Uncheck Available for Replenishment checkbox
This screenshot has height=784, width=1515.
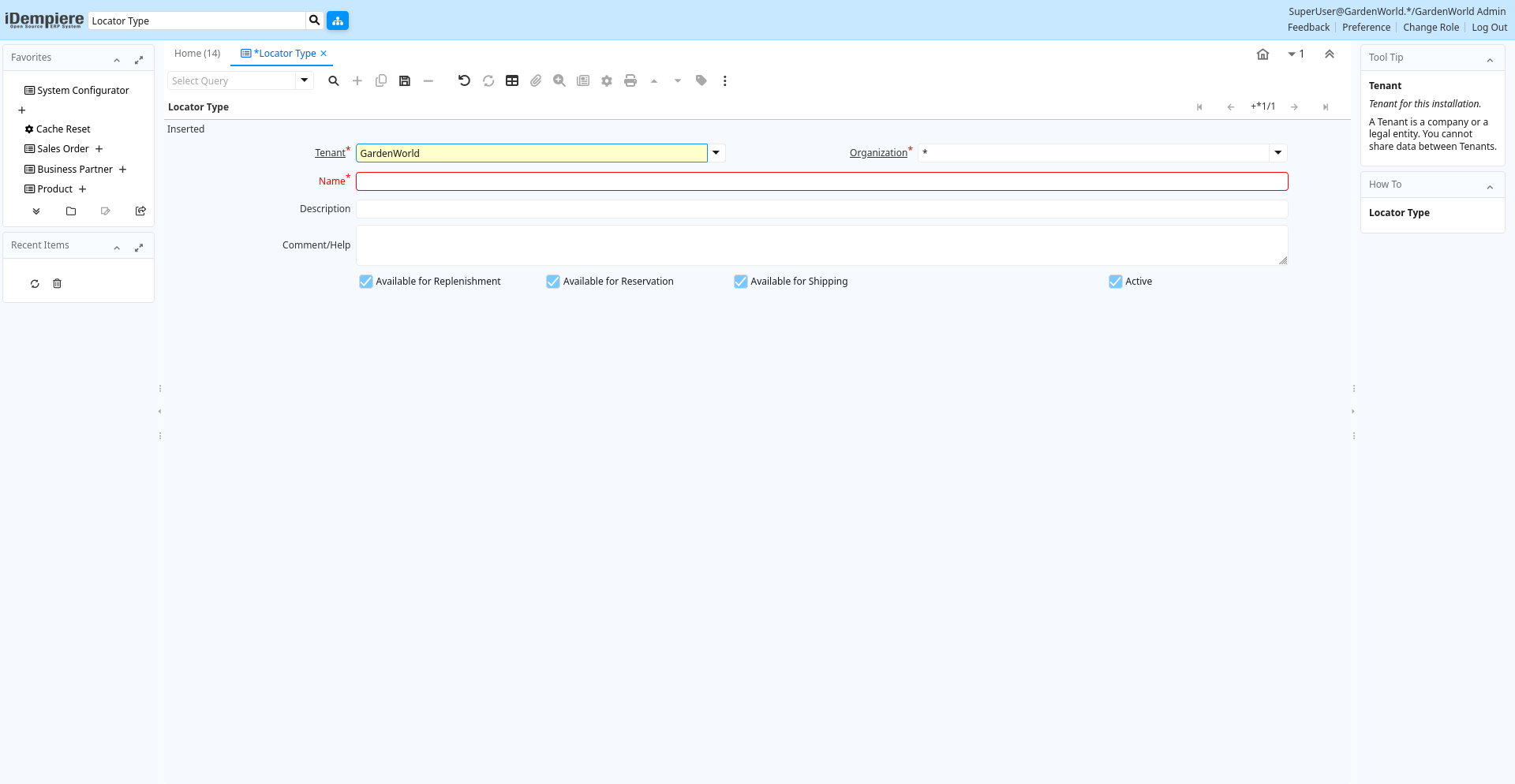366,282
